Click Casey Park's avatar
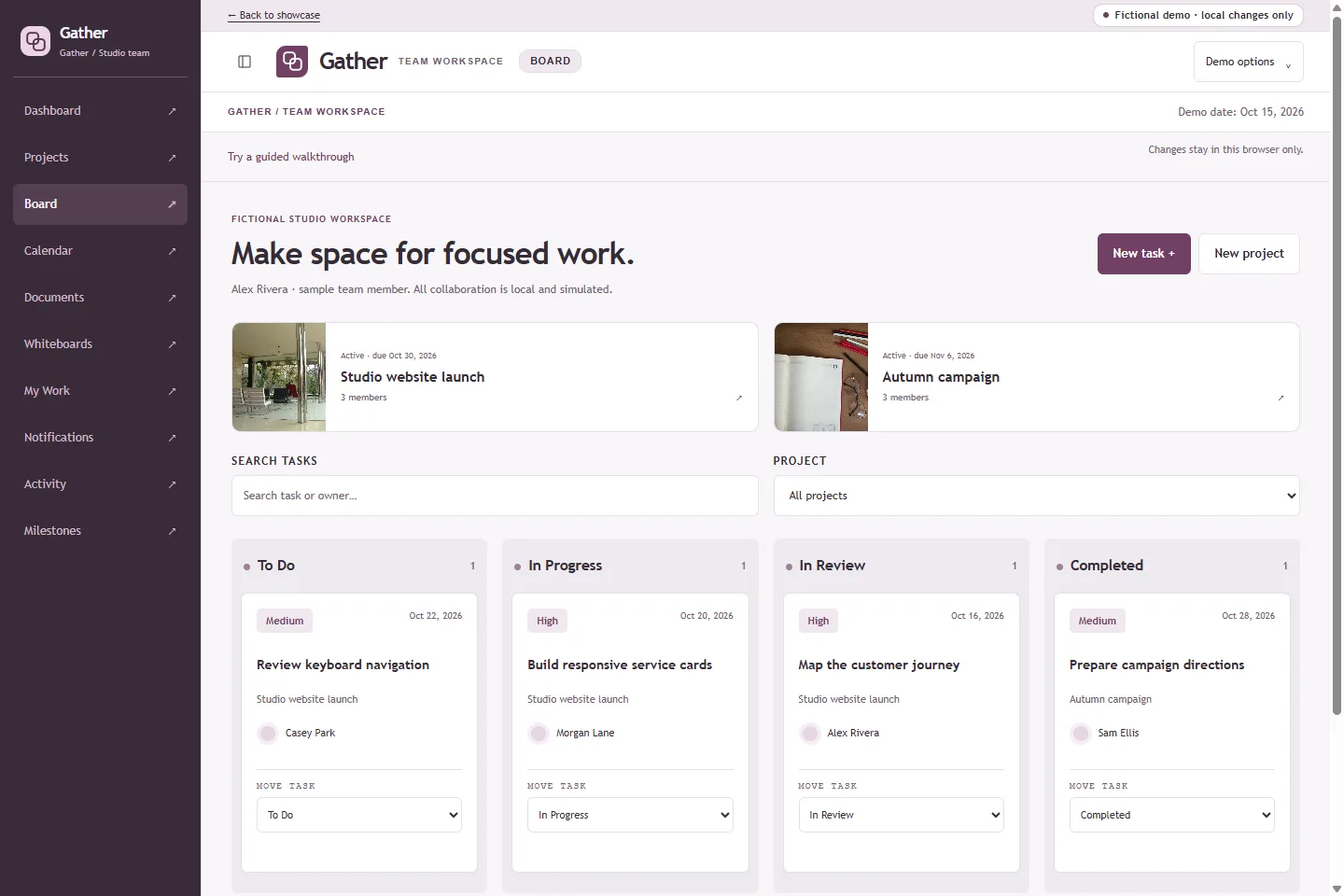The width and height of the screenshot is (1344, 896). pyautogui.click(x=268, y=734)
